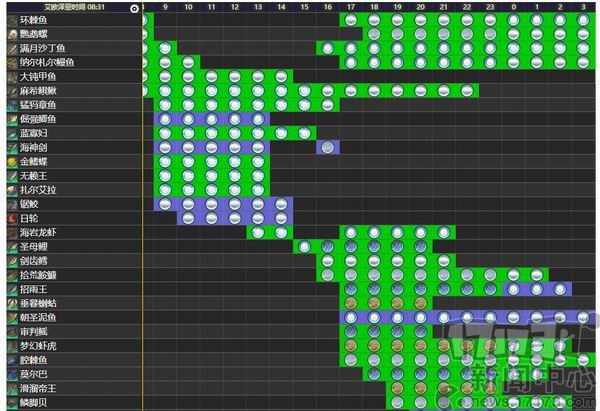
Task: Click the 海岩龙虾 fish icon
Action: point(10,232)
